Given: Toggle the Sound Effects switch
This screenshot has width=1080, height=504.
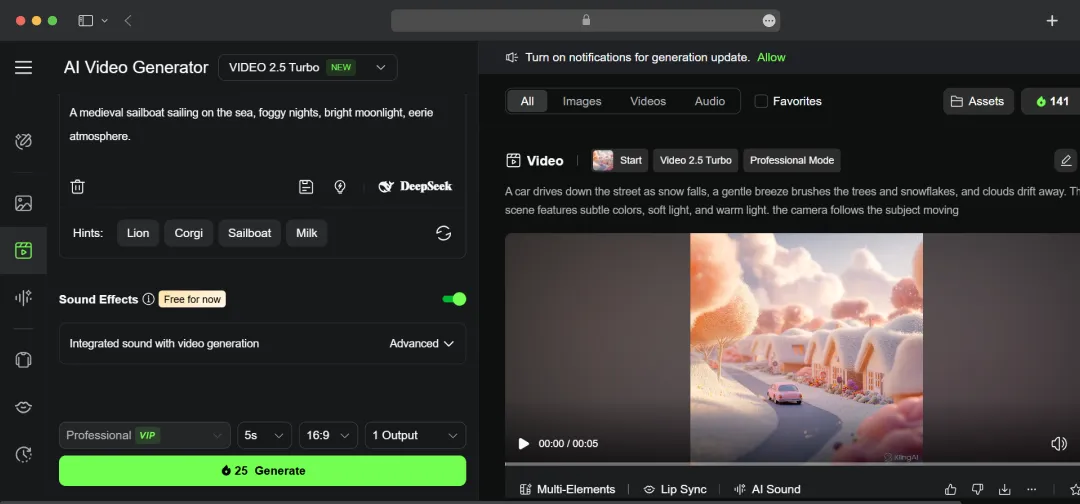Looking at the screenshot, I should 454,299.
